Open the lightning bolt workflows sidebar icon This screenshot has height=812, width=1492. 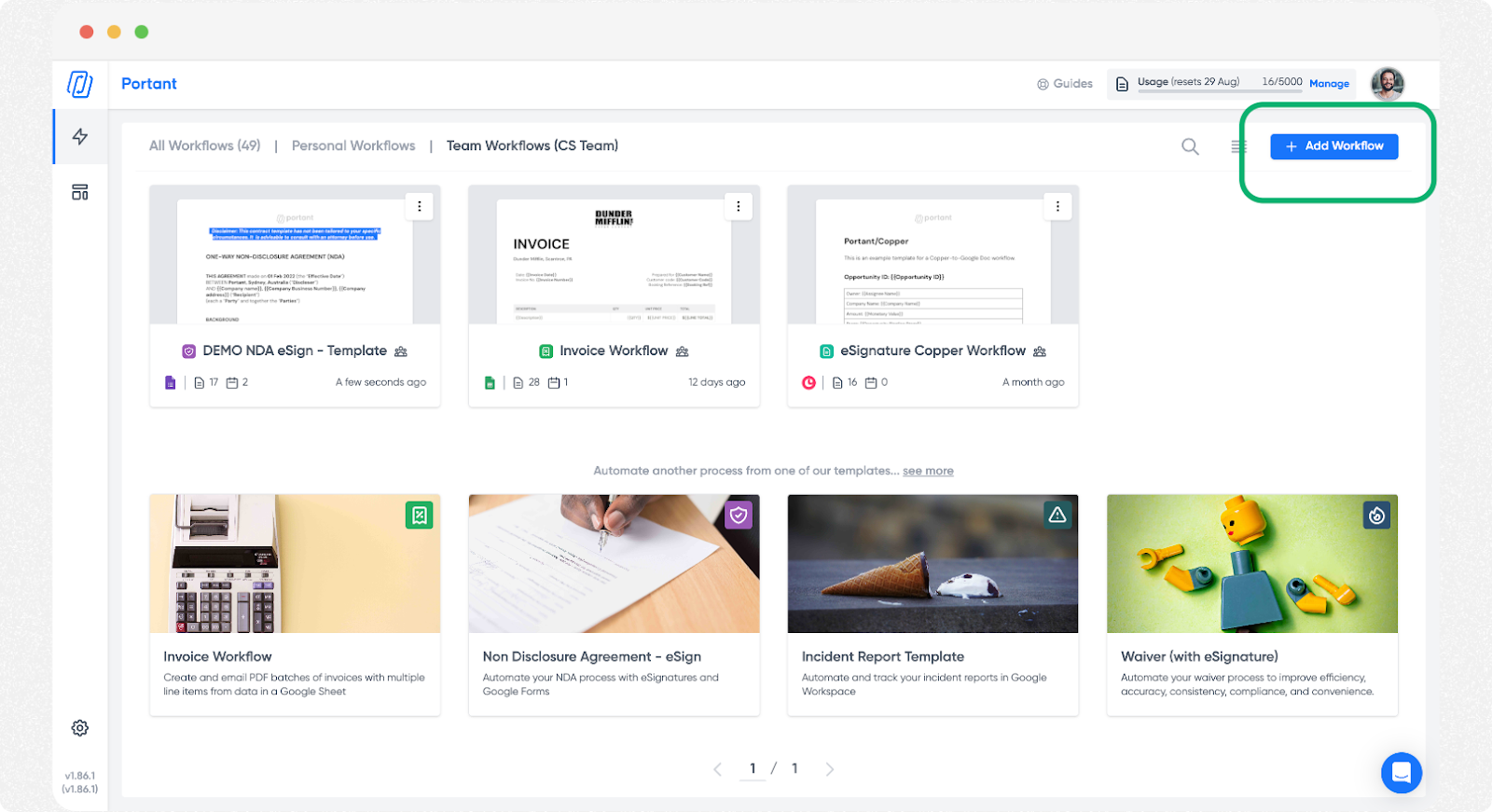80,137
